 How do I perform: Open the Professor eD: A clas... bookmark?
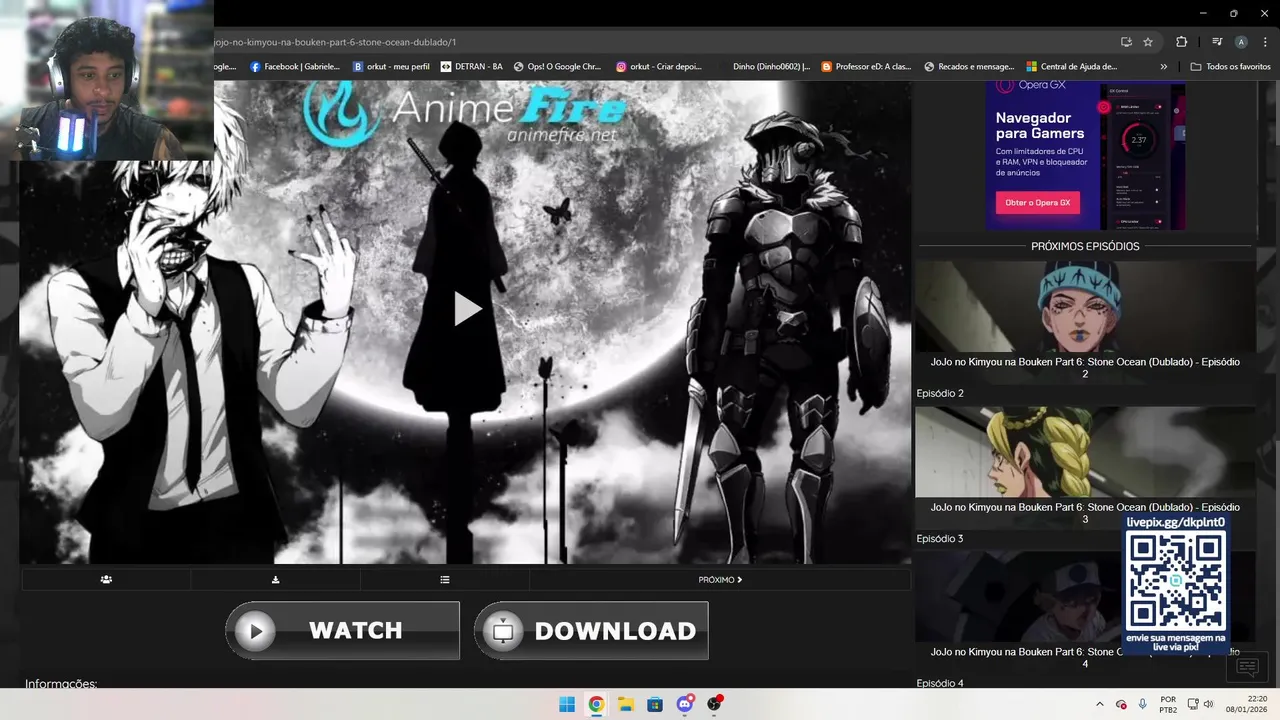866,67
